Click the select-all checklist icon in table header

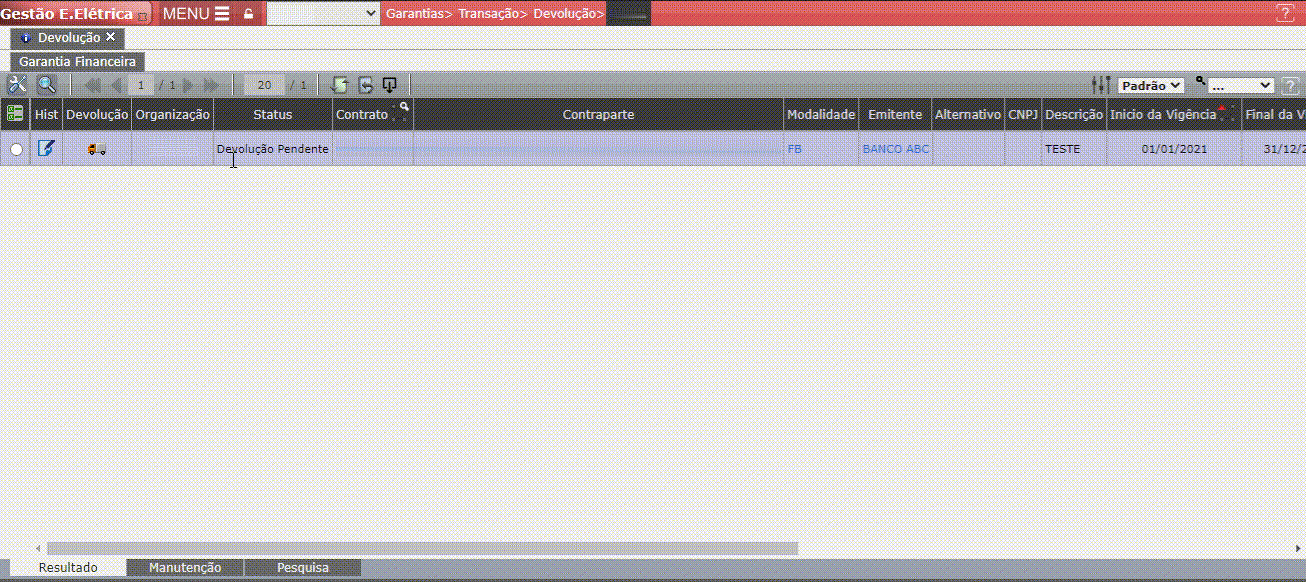coord(15,114)
